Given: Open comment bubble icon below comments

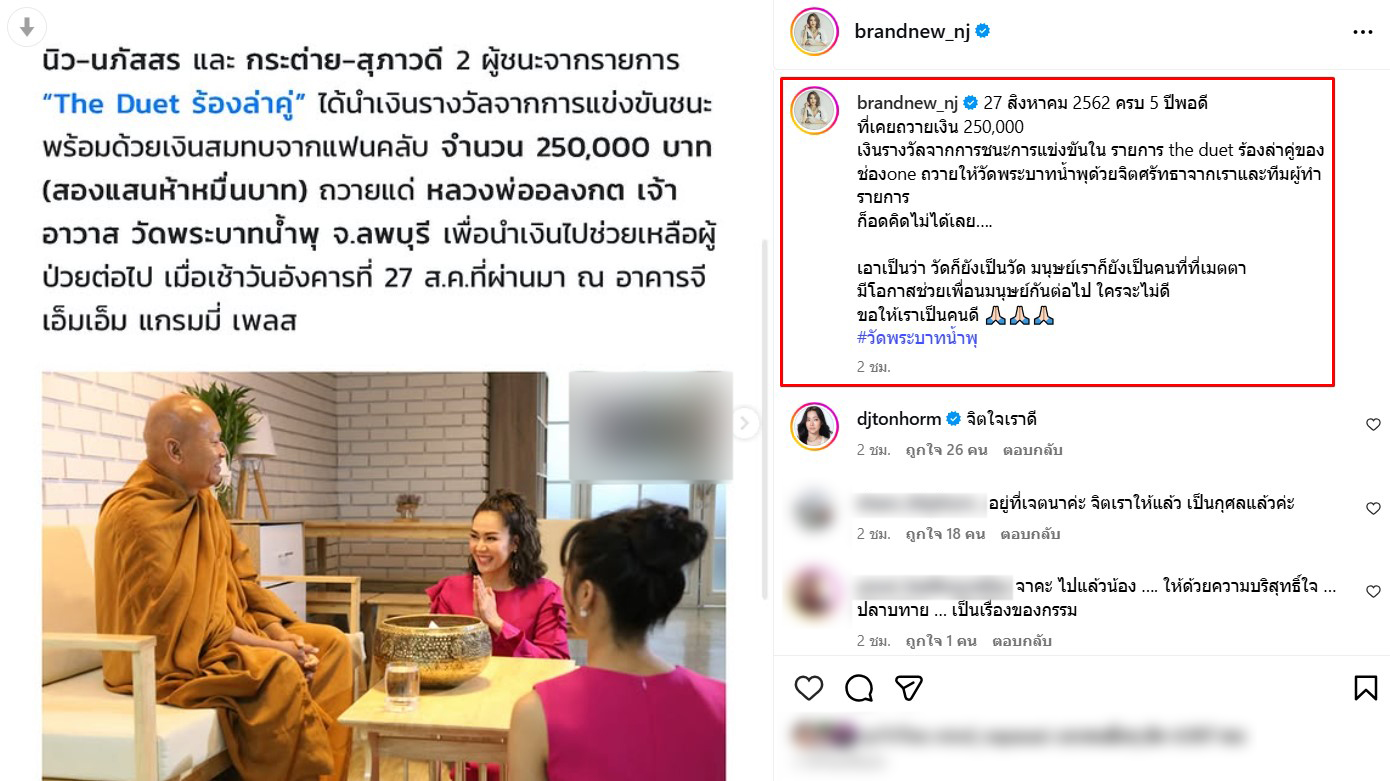Looking at the screenshot, I should (x=859, y=688).
